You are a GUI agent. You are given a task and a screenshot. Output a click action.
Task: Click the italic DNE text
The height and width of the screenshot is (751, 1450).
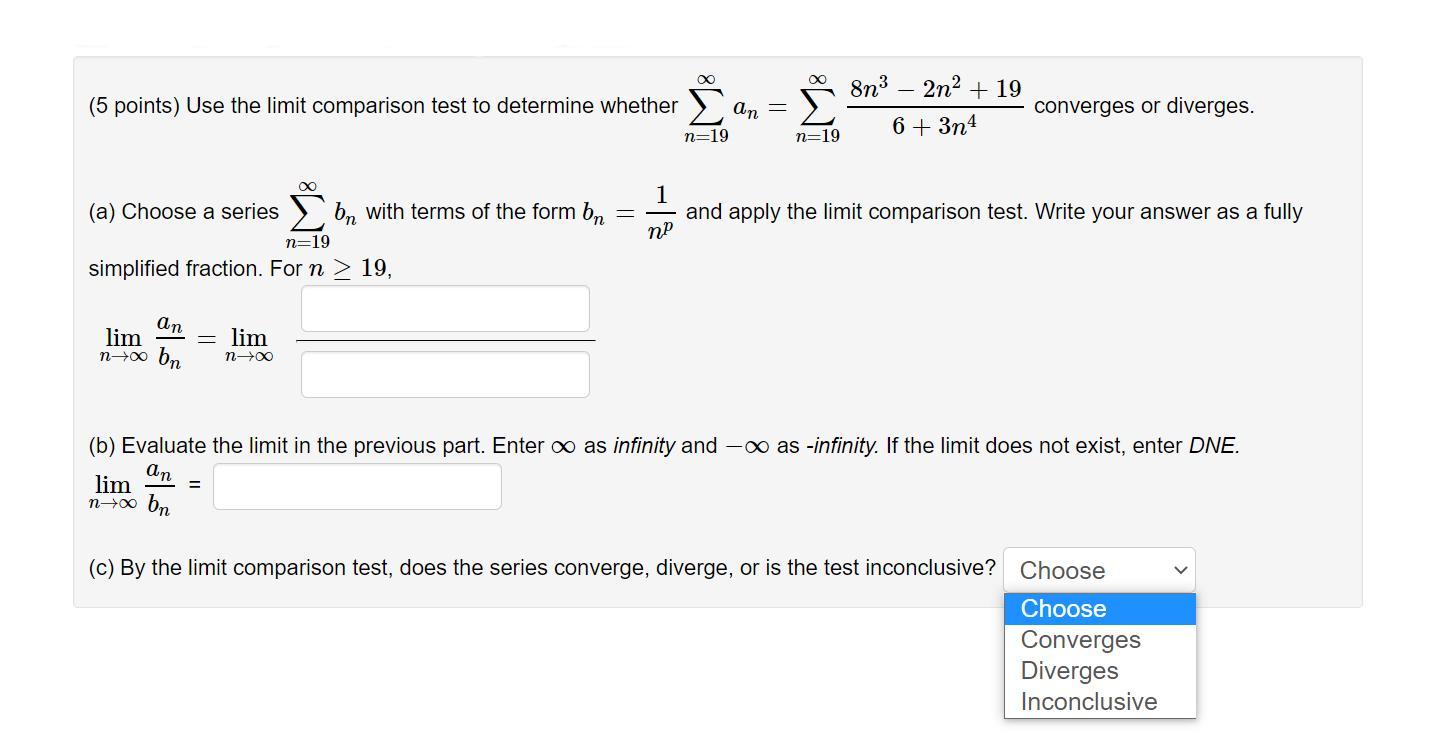coord(1213,446)
